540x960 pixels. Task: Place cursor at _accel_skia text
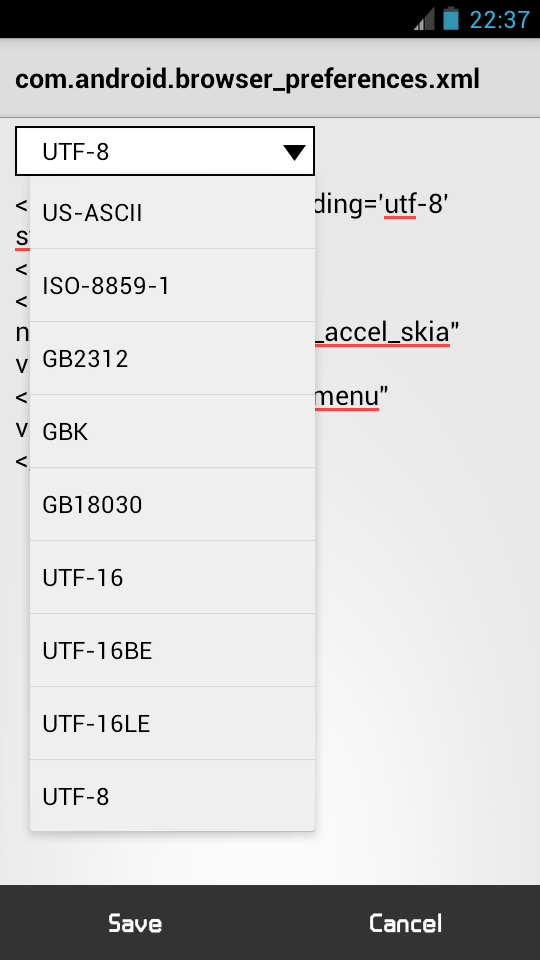383,332
